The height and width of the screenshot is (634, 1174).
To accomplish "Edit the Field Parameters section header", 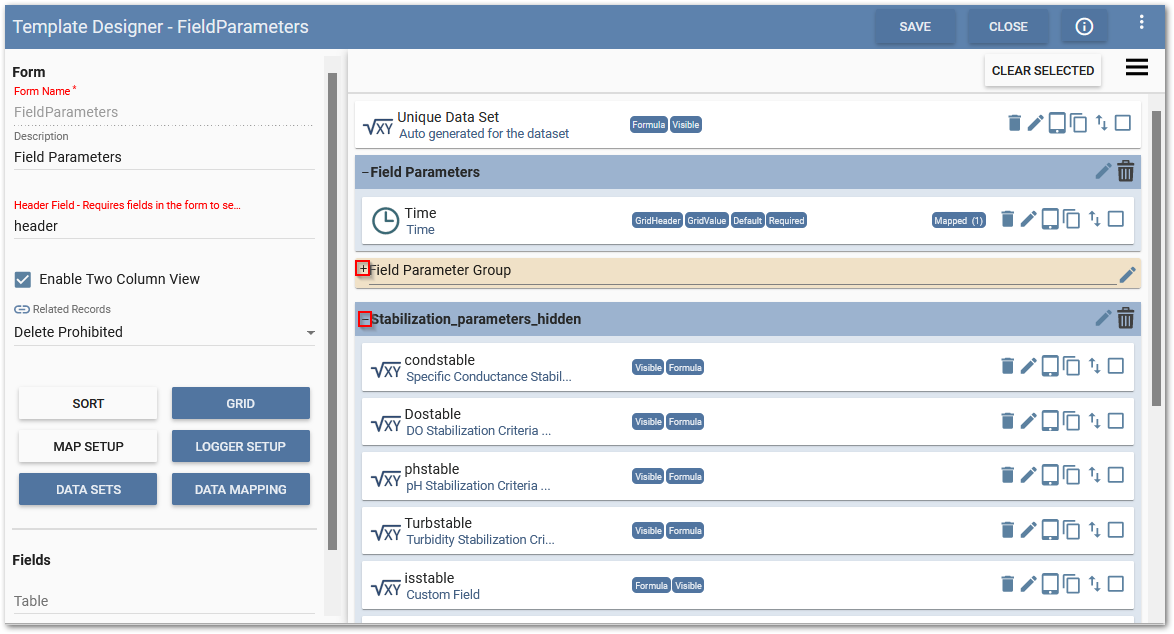I will tap(1103, 171).
